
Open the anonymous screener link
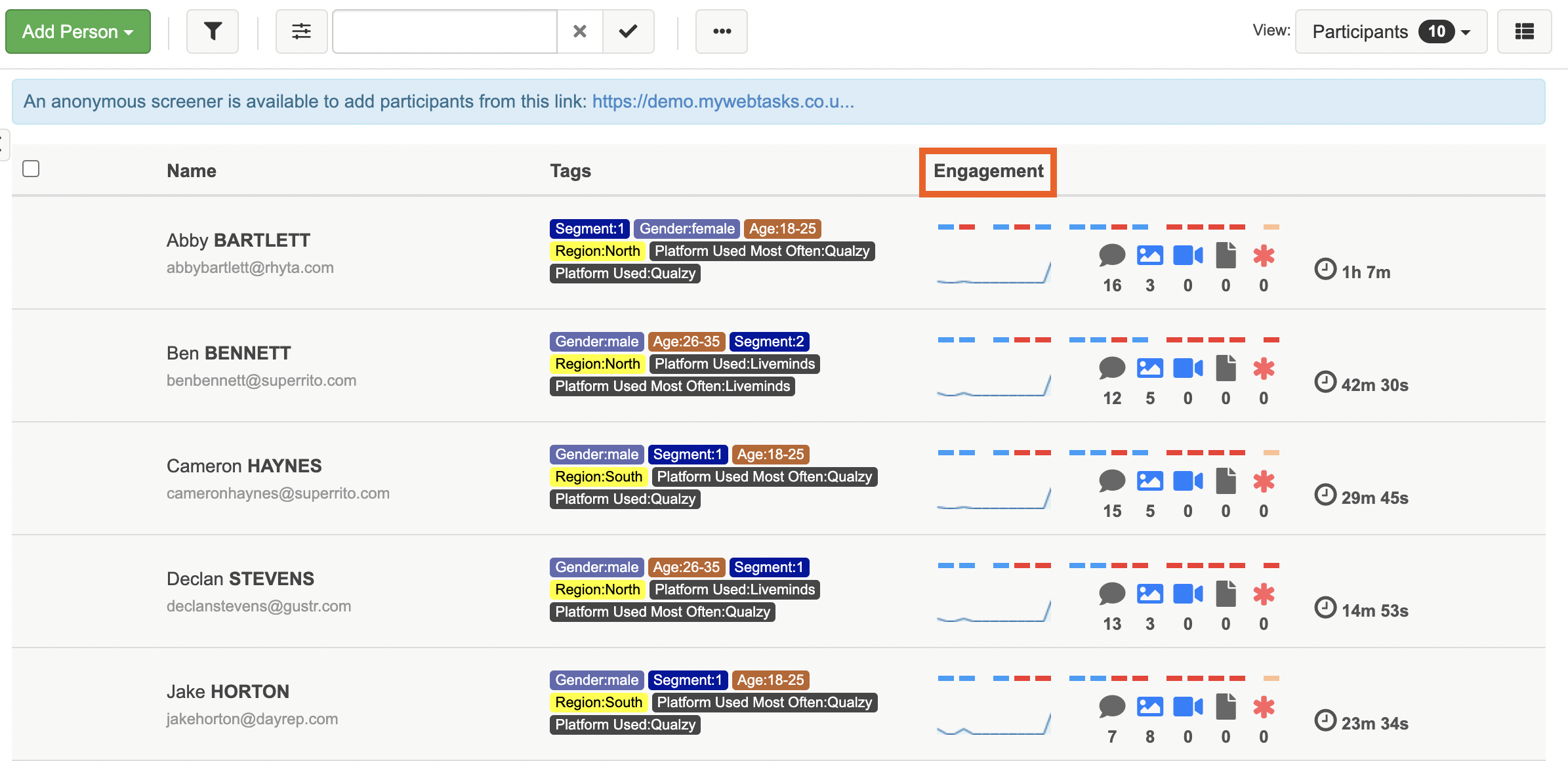(723, 102)
